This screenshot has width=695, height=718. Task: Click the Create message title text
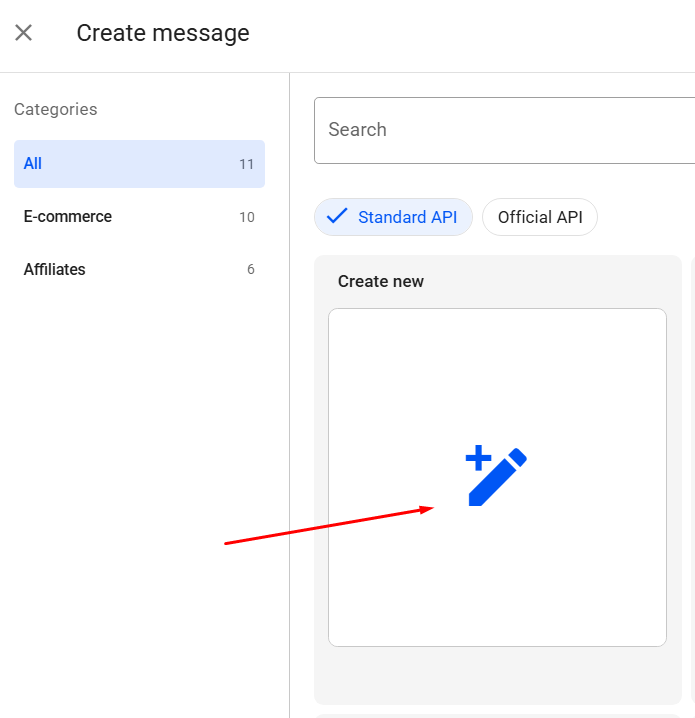163,33
